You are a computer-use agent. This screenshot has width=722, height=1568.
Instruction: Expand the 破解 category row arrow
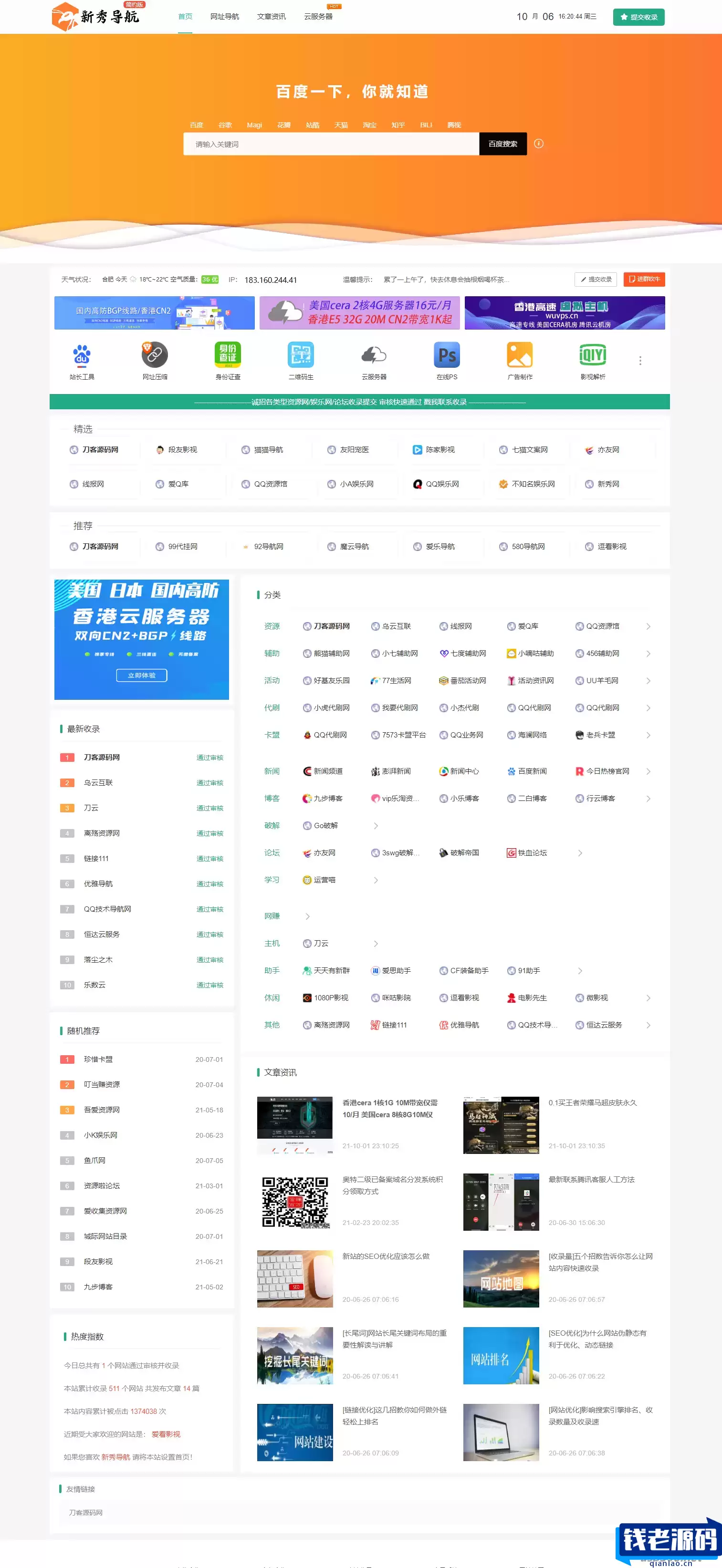click(376, 825)
